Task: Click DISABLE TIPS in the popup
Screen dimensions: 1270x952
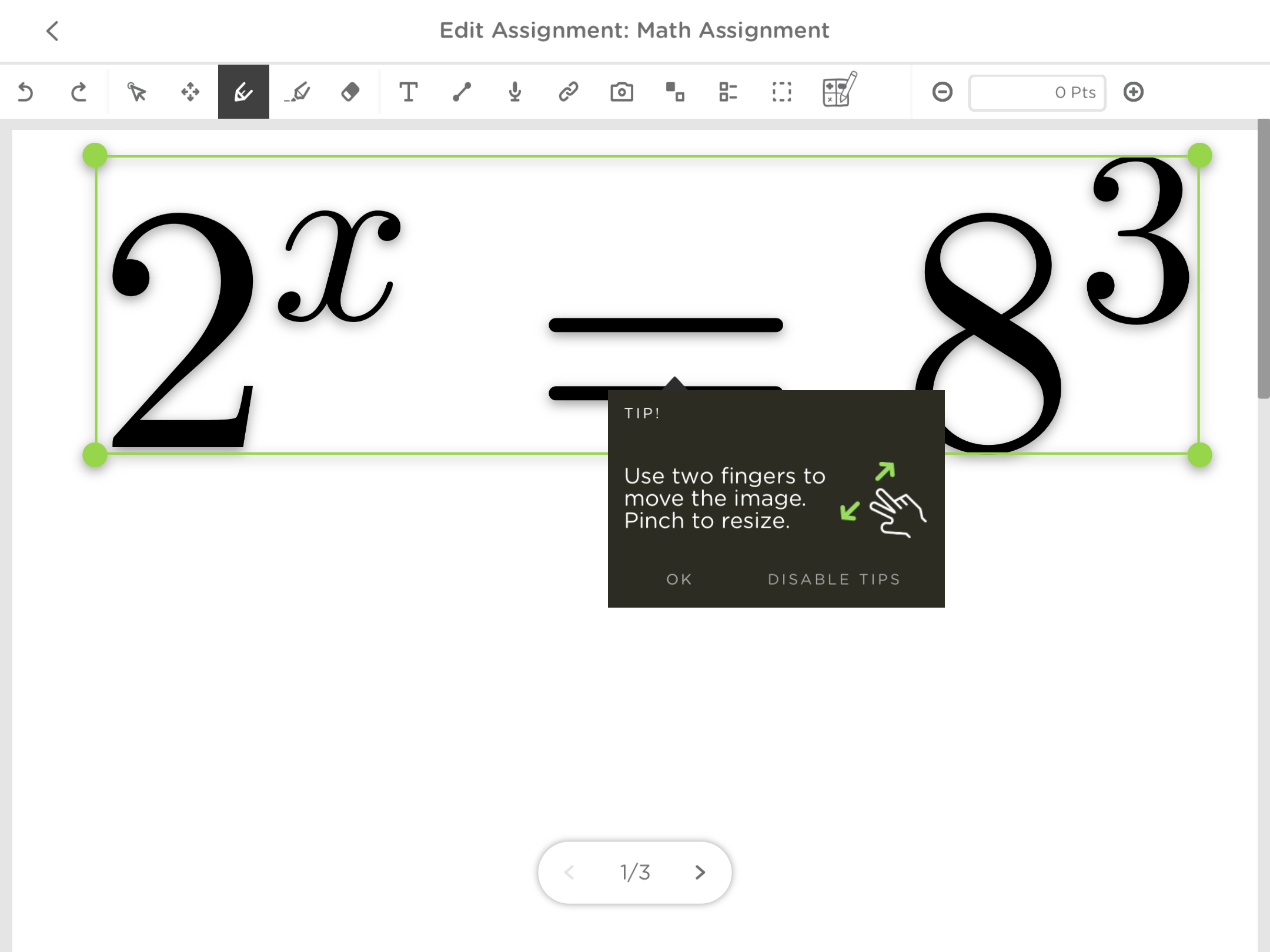Action: pyautogui.click(x=833, y=579)
